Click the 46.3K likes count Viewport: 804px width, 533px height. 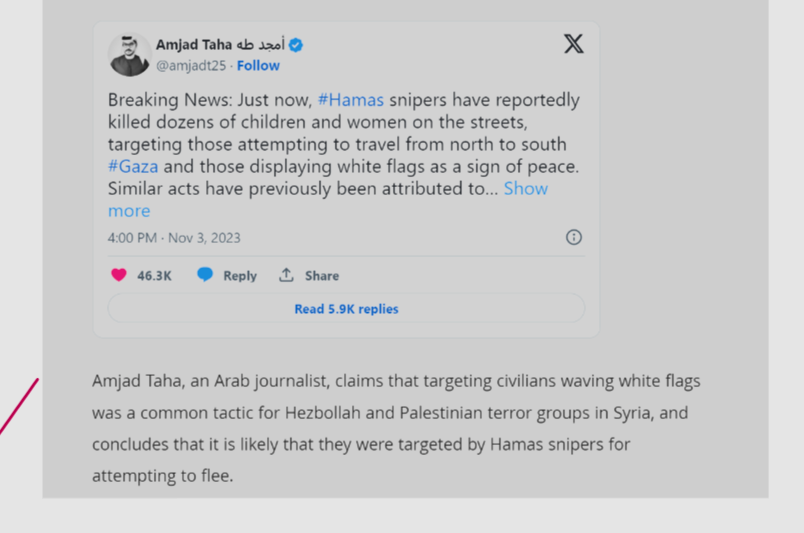(154, 276)
